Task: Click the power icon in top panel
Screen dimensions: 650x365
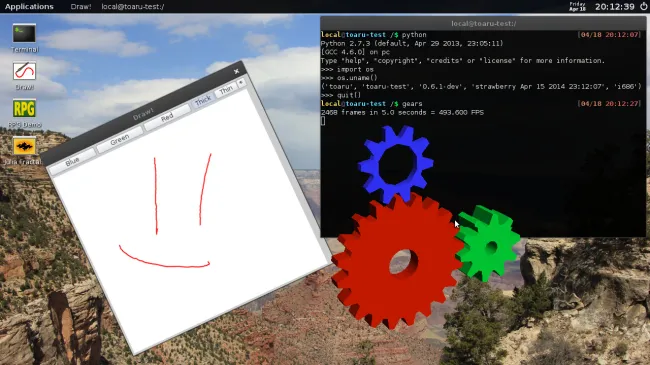Action: (x=643, y=6)
